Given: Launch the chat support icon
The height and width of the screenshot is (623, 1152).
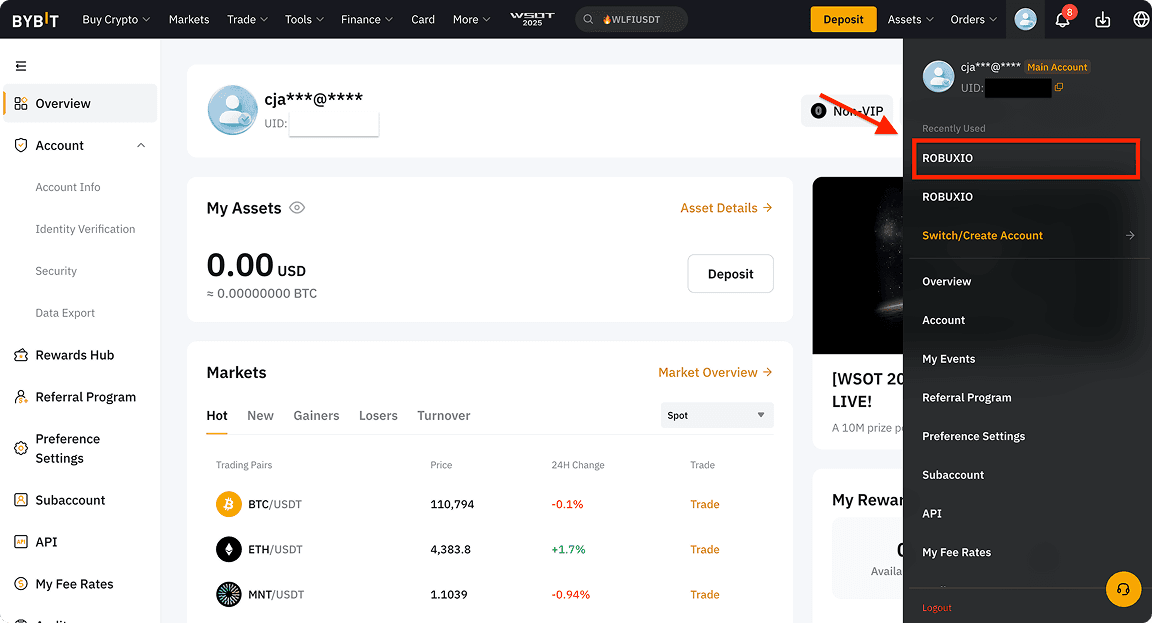Looking at the screenshot, I should [1123, 589].
